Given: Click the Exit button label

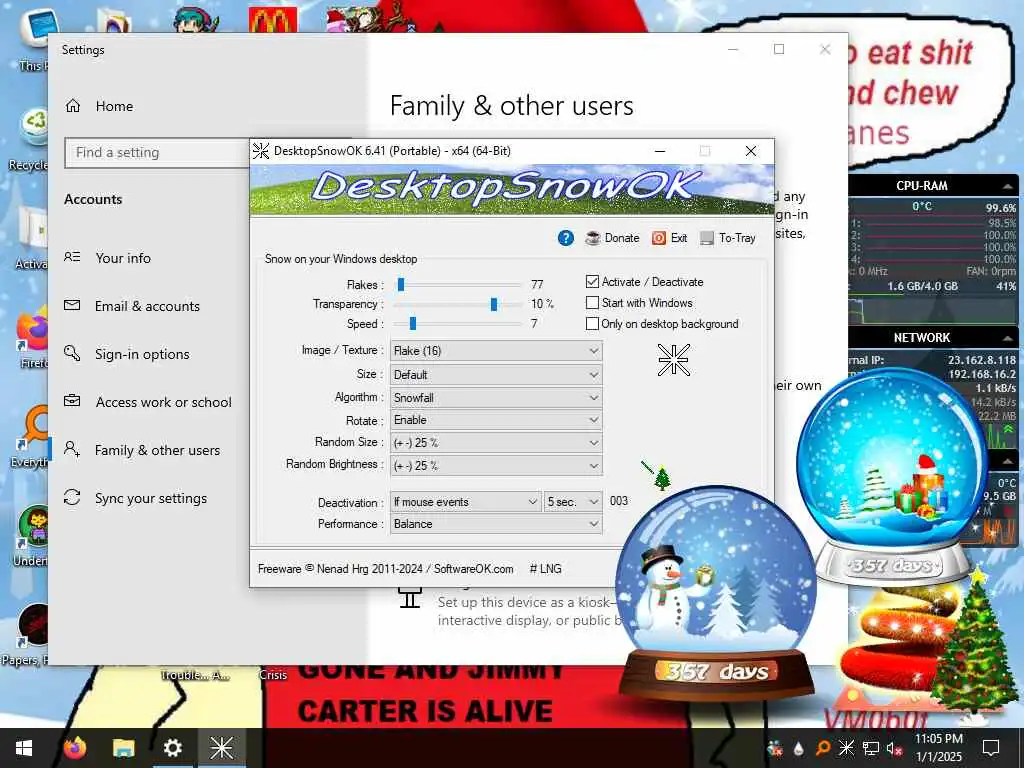Looking at the screenshot, I should click(679, 238).
